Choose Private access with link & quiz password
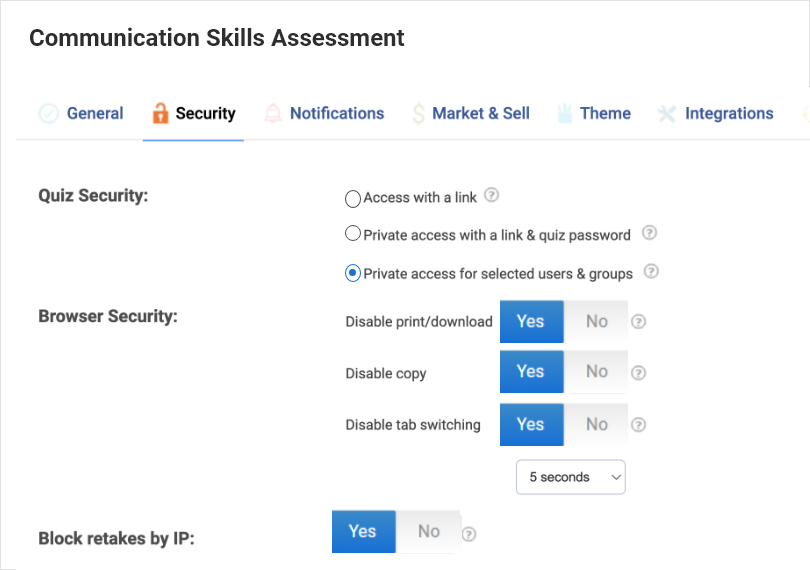This screenshot has height=570, width=810. coord(353,234)
